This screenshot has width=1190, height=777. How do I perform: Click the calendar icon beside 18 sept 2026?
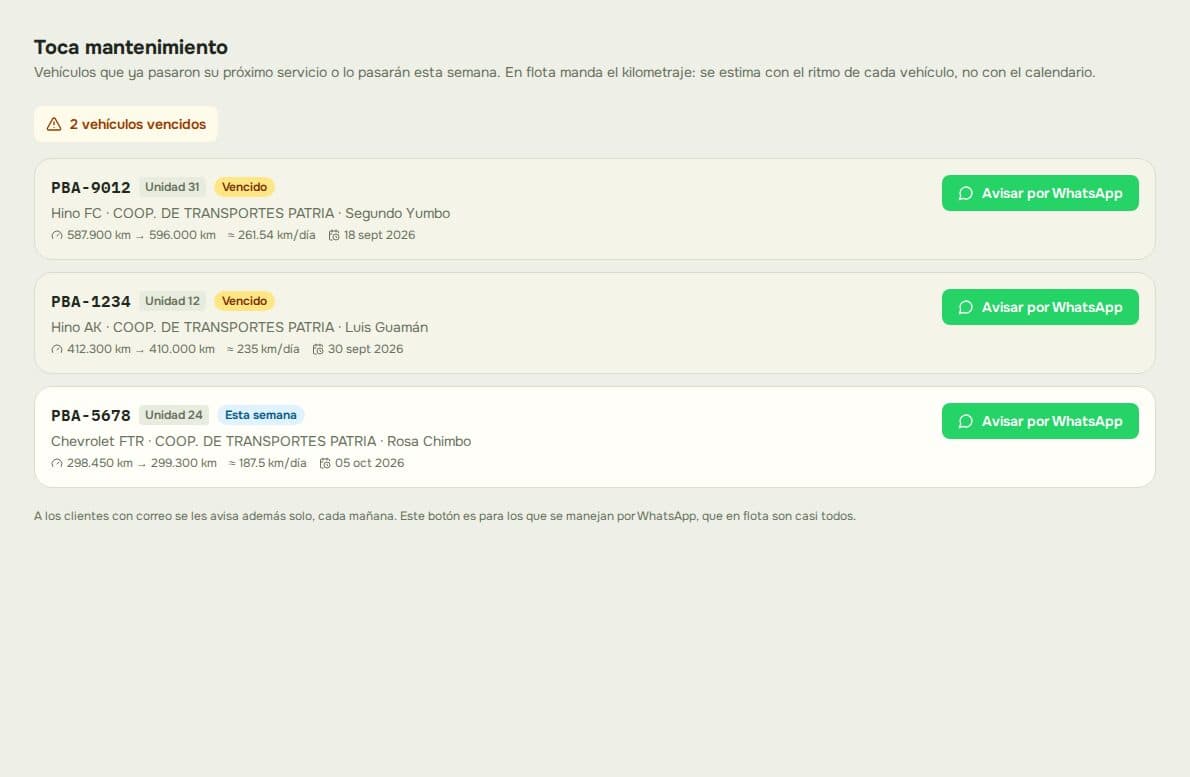click(334, 235)
